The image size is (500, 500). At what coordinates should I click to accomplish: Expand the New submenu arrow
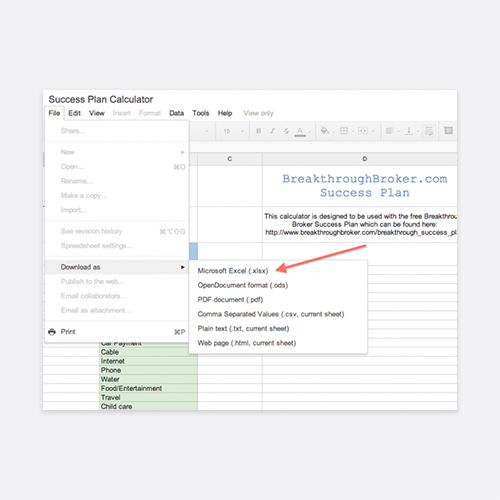point(183,152)
